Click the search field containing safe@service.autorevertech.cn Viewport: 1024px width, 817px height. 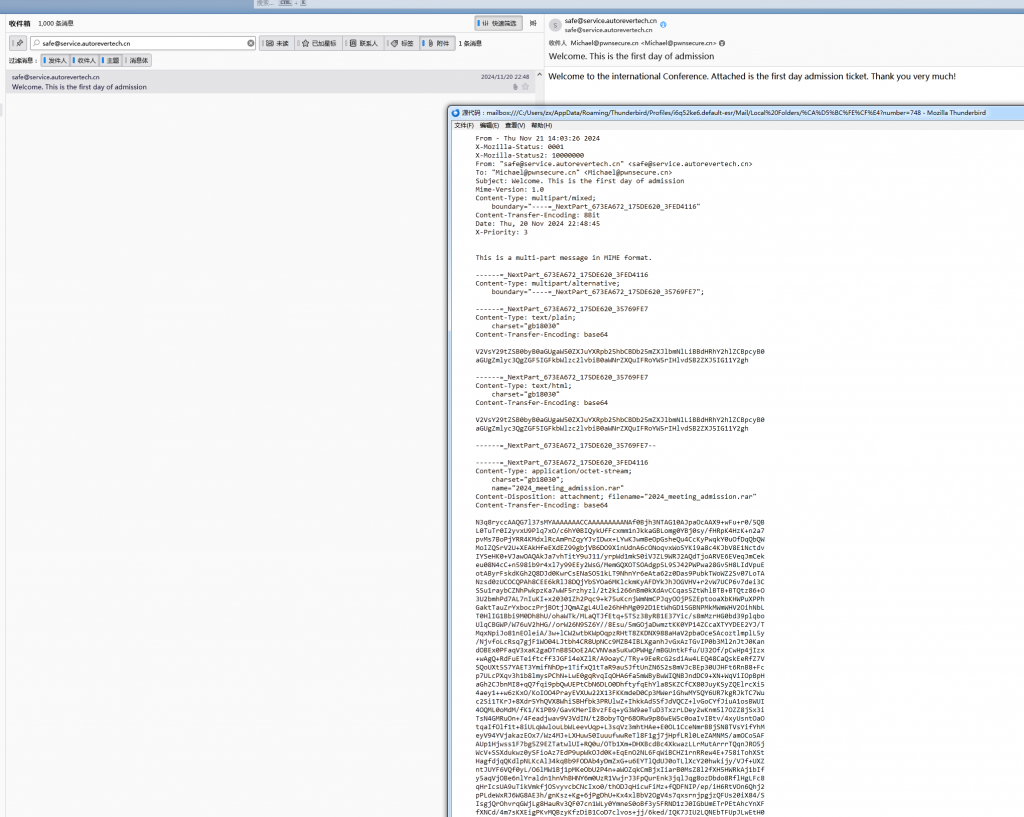[x=143, y=43]
